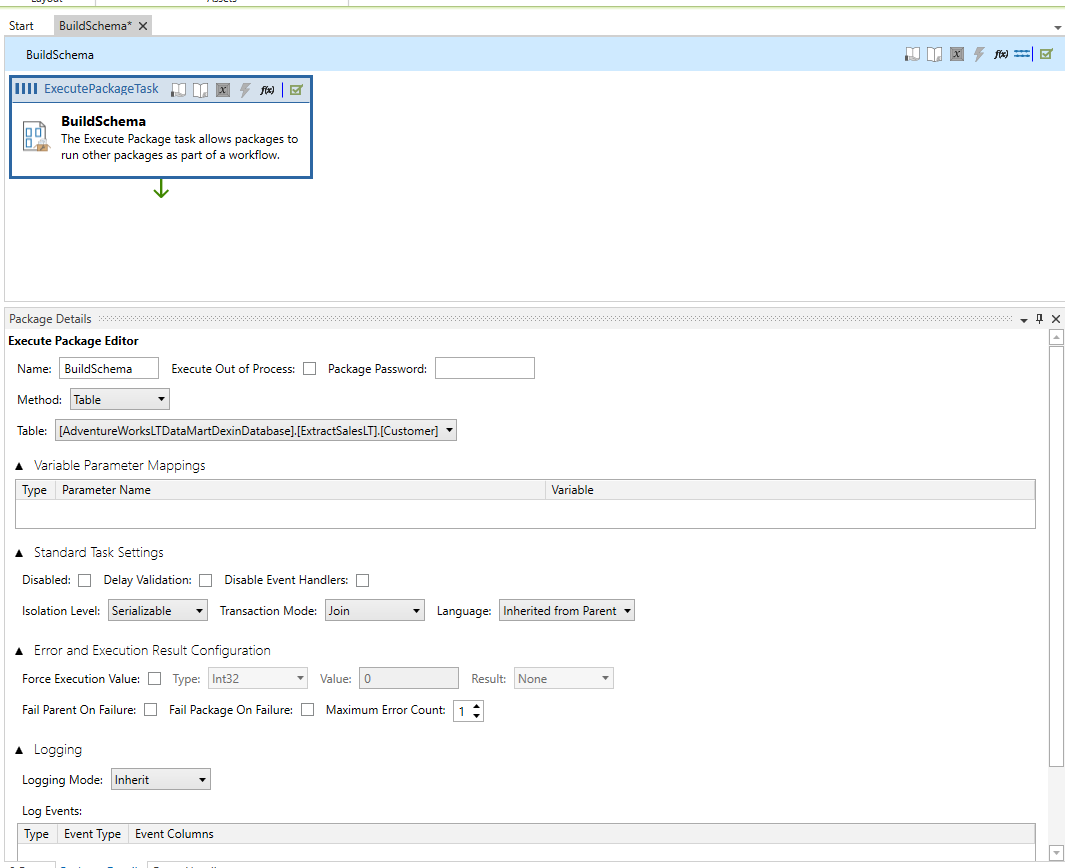Open Transaction Mode dropdown showing Join
1065x868 pixels.
pos(375,611)
